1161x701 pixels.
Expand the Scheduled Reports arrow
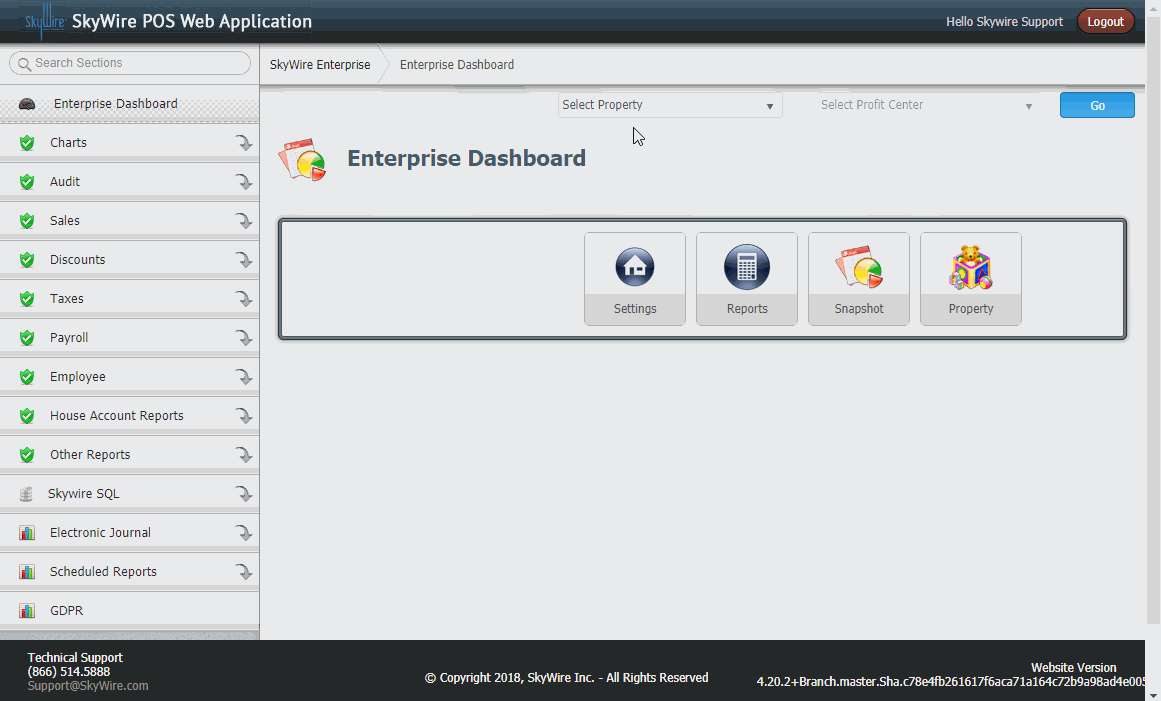244,571
